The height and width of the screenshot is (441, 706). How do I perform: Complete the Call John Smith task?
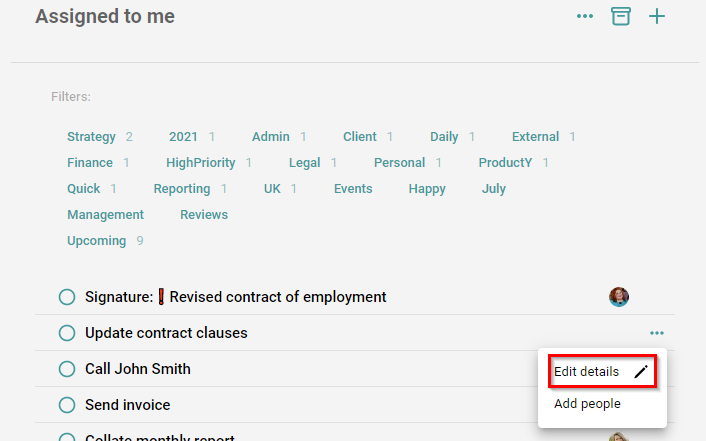click(x=67, y=369)
